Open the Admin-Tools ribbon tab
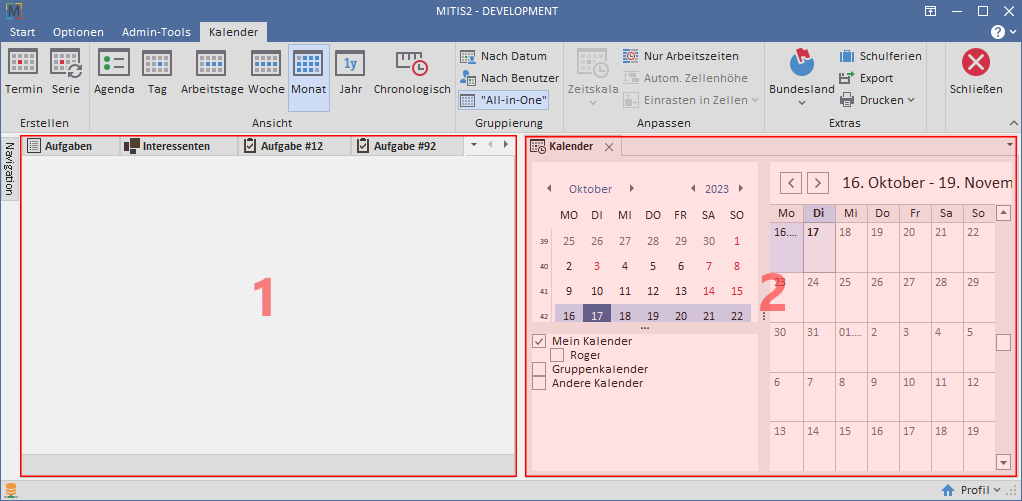This screenshot has width=1022, height=501. [156, 32]
